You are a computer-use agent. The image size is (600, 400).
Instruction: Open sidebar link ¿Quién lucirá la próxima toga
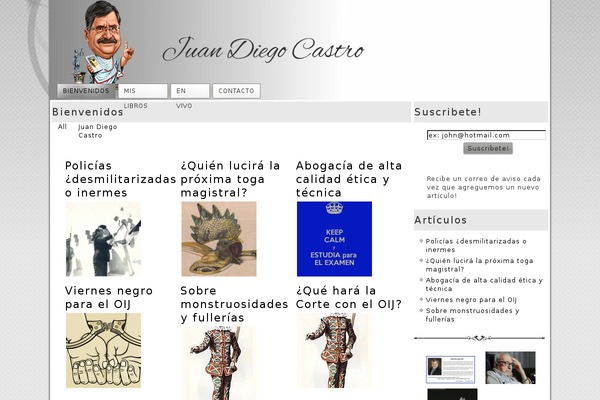click(x=479, y=265)
